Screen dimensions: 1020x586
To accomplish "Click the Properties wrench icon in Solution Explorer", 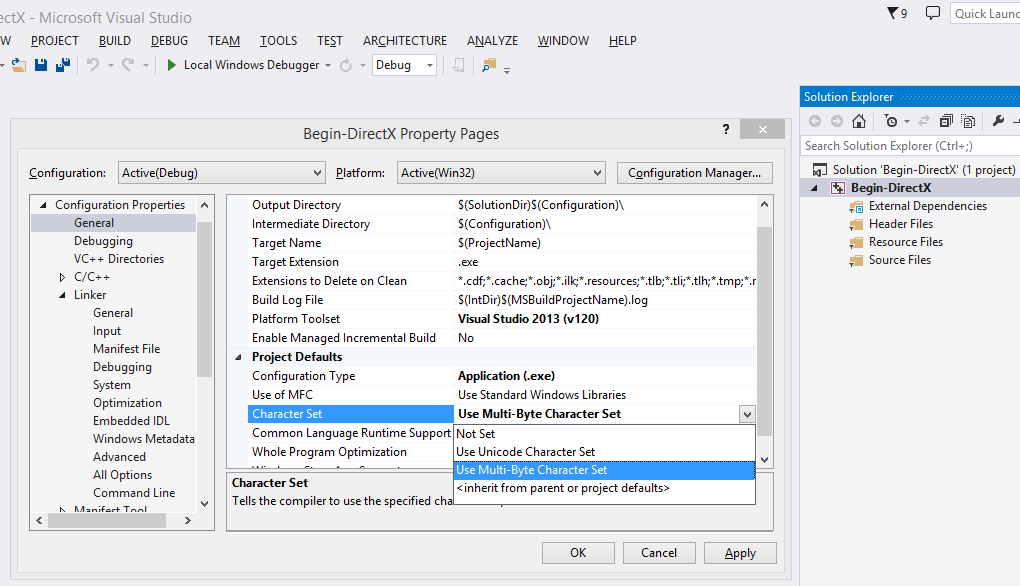I will (x=999, y=121).
